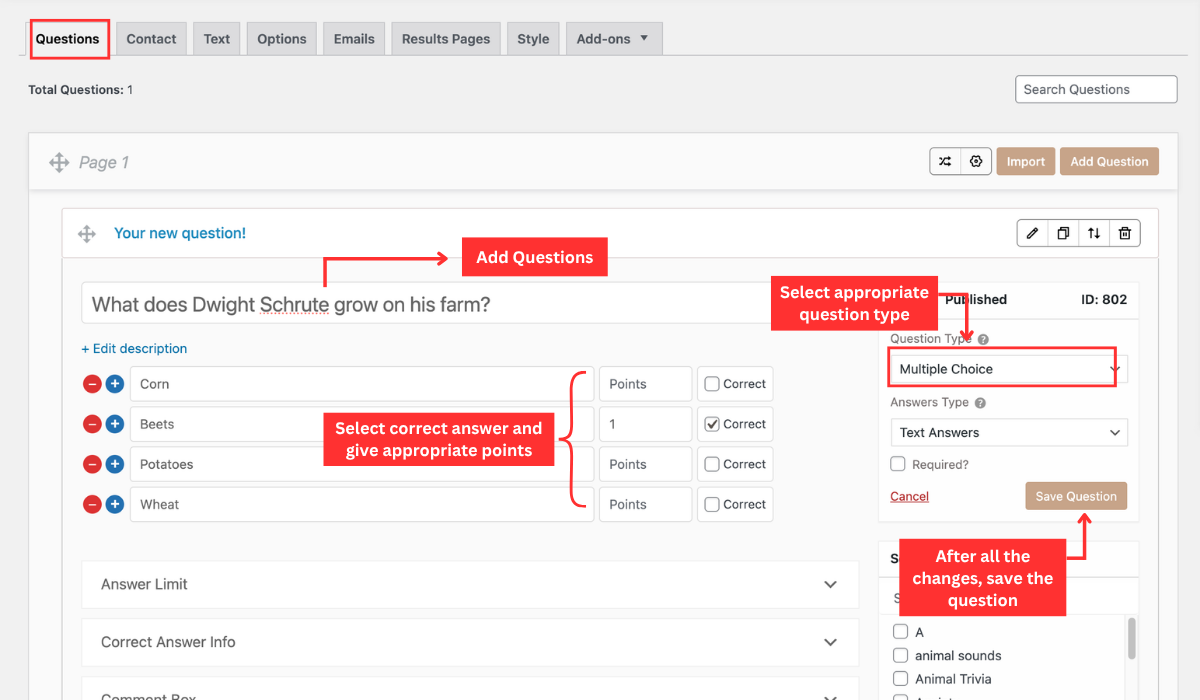
Task: Click the categories list scrollbar
Action: (x=1132, y=638)
